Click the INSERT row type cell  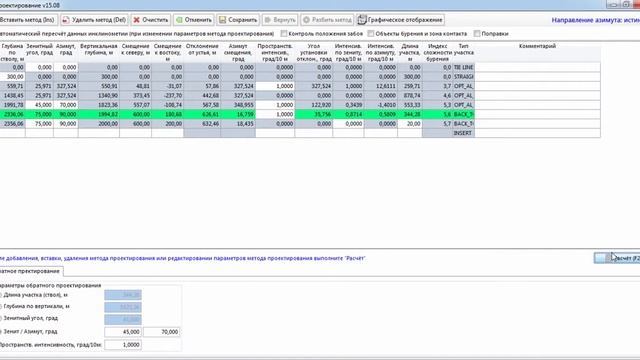pyautogui.click(x=463, y=133)
